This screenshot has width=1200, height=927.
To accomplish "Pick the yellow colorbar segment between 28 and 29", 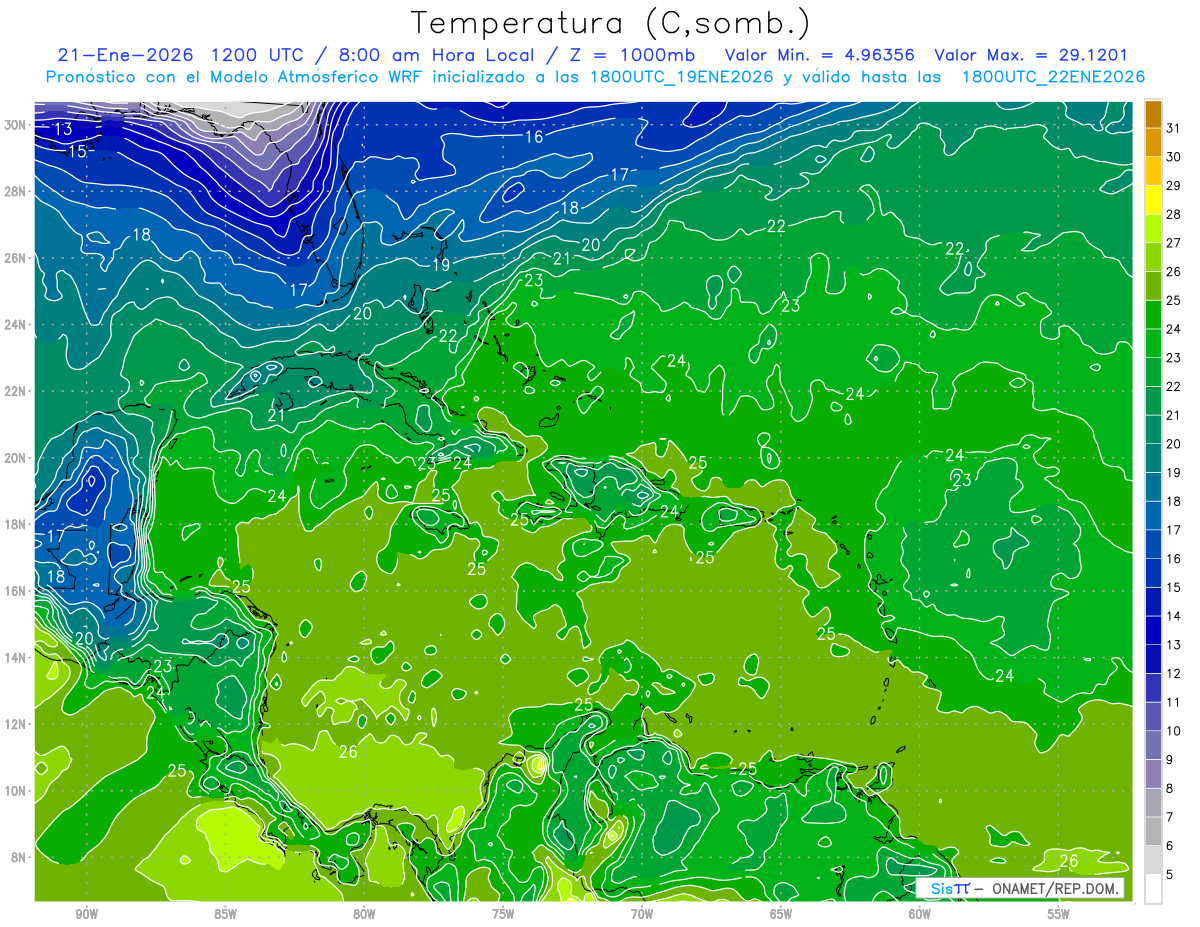I will click(x=1153, y=200).
